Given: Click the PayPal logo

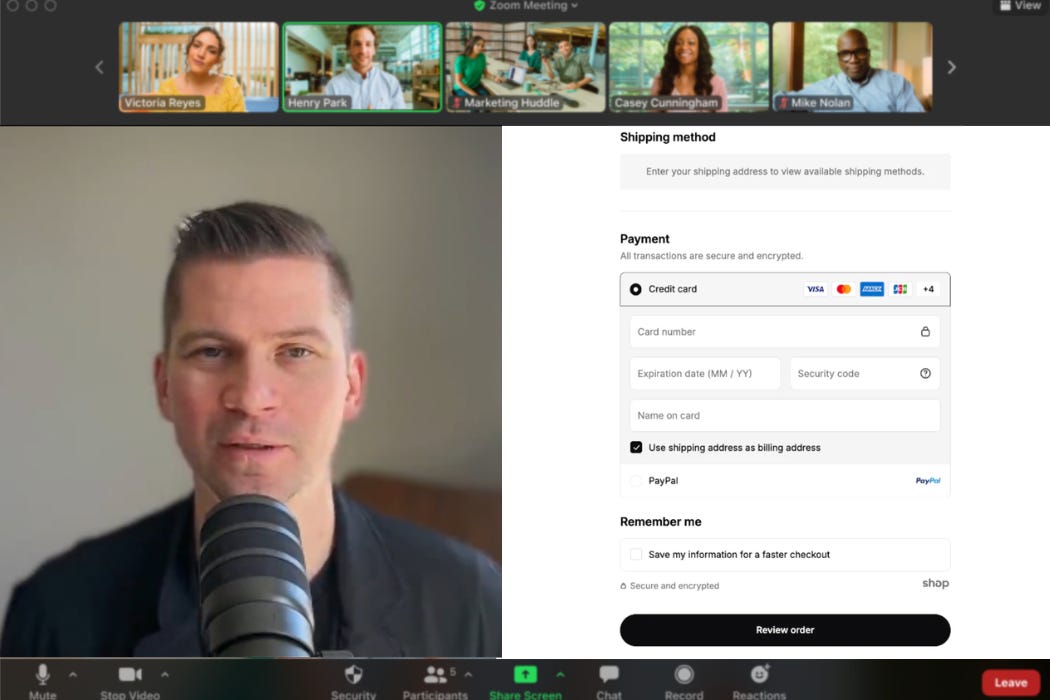Looking at the screenshot, I should (927, 481).
